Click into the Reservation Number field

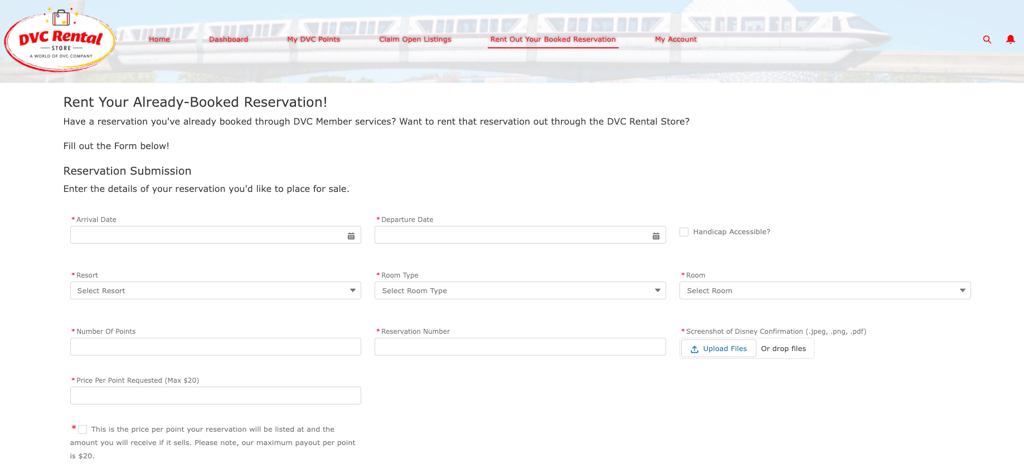(x=520, y=347)
